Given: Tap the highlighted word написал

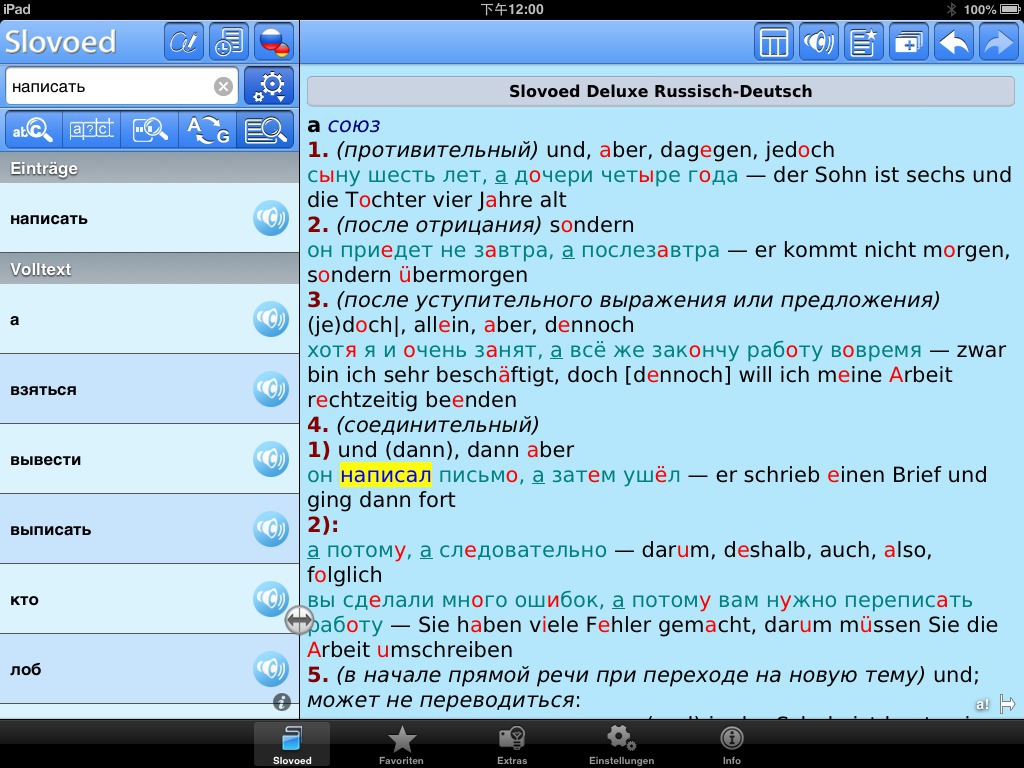Looking at the screenshot, I should [386, 475].
